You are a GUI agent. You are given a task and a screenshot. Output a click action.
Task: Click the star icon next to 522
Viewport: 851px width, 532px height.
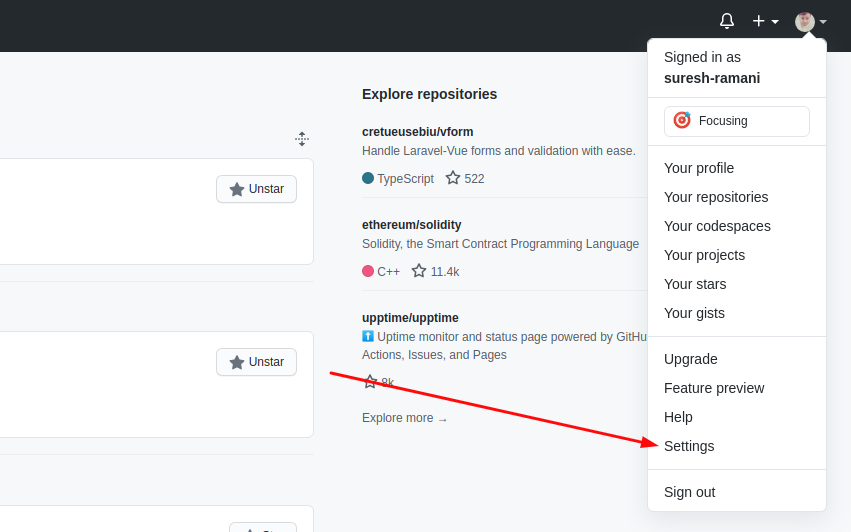coord(453,178)
